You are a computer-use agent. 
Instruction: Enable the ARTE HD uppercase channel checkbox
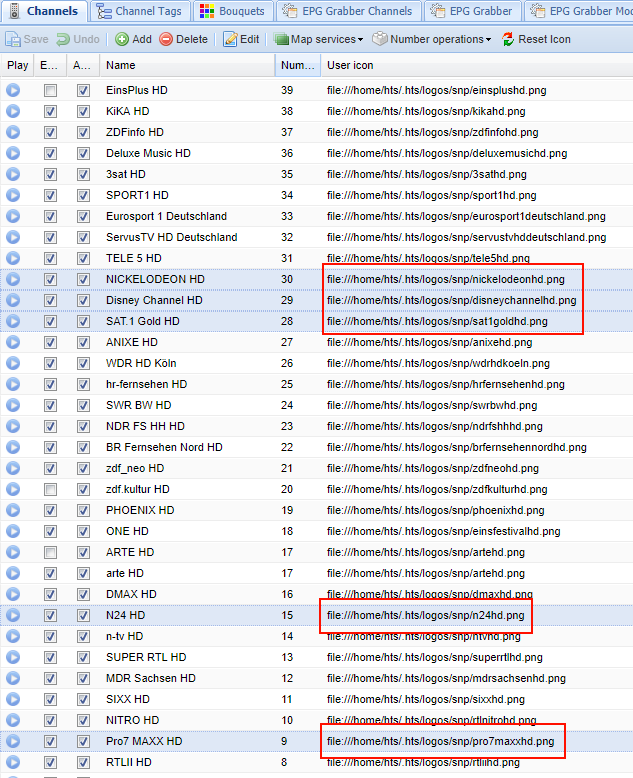coord(50,552)
